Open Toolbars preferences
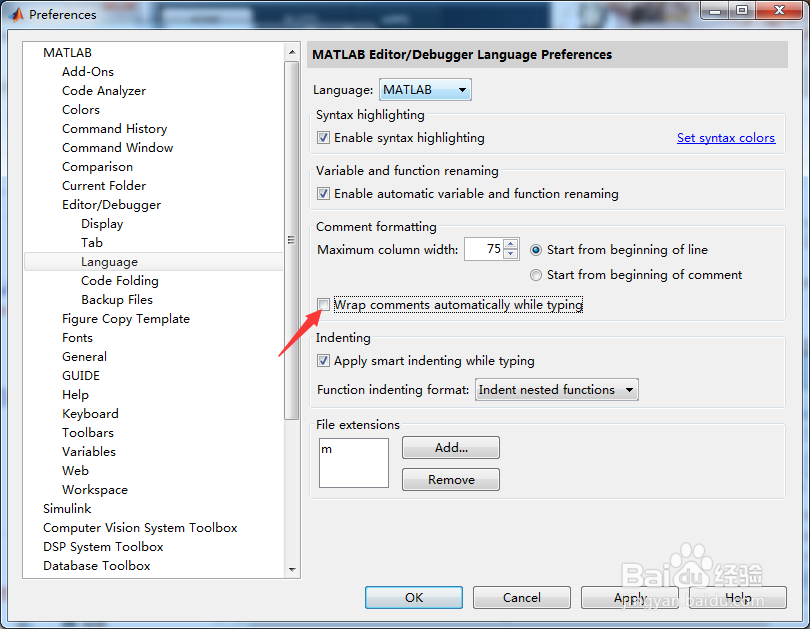The height and width of the screenshot is (629, 810). point(88,433)
